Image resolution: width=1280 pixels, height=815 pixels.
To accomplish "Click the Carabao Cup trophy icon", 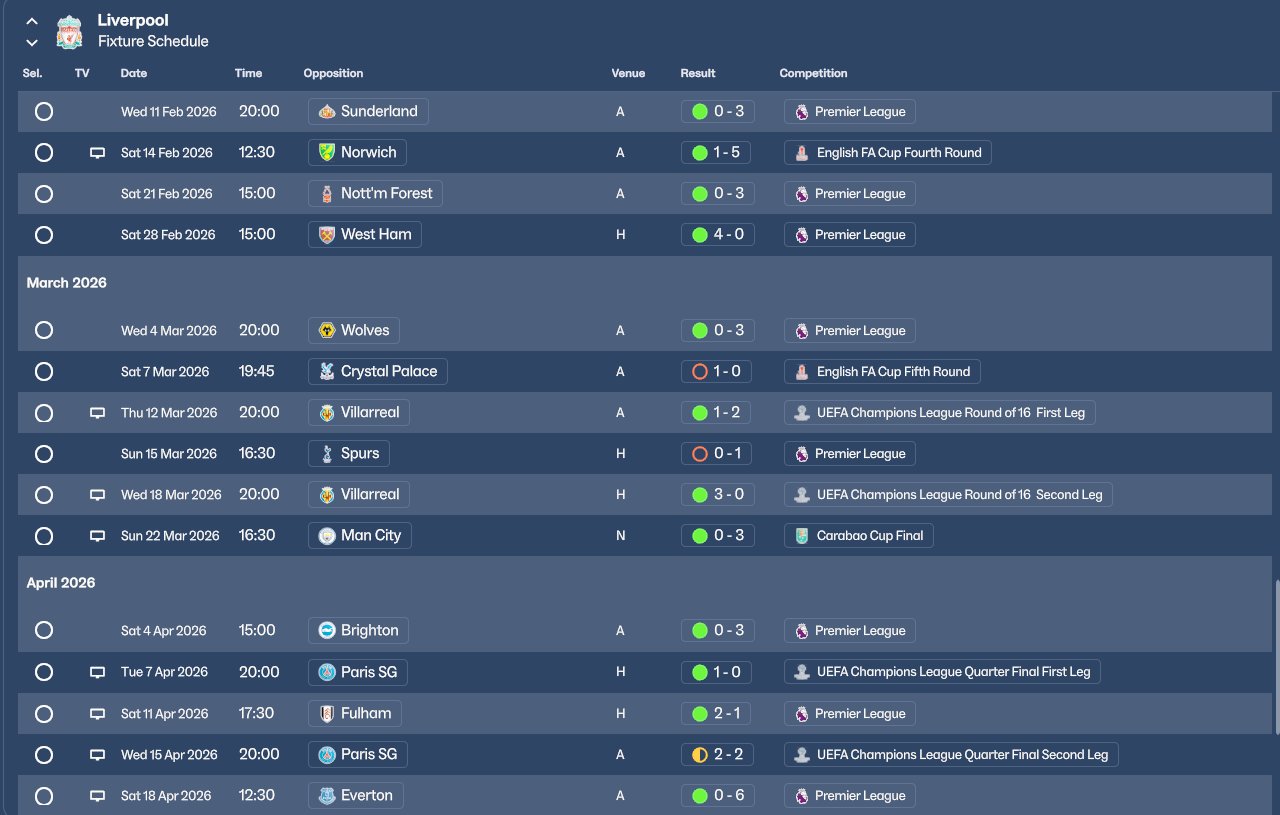I will [801, 536].
